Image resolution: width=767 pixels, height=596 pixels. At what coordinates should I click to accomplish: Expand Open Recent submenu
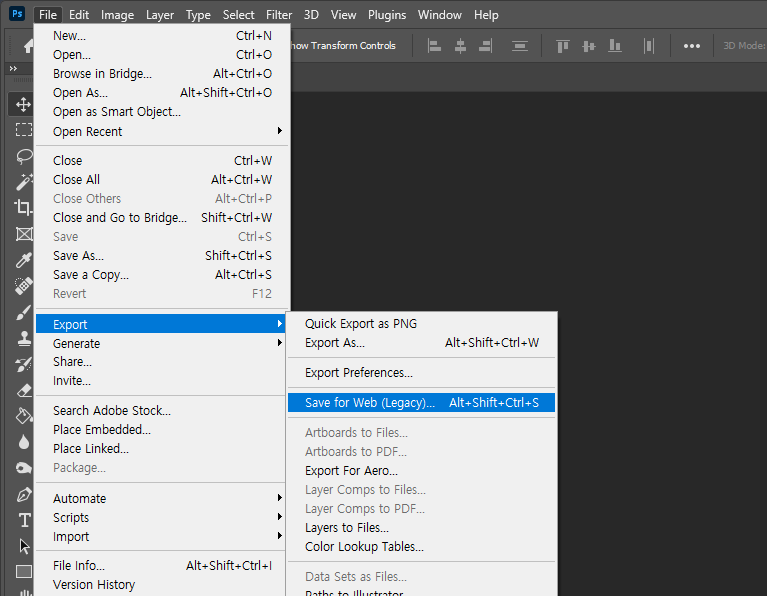[x=162, y=131]
